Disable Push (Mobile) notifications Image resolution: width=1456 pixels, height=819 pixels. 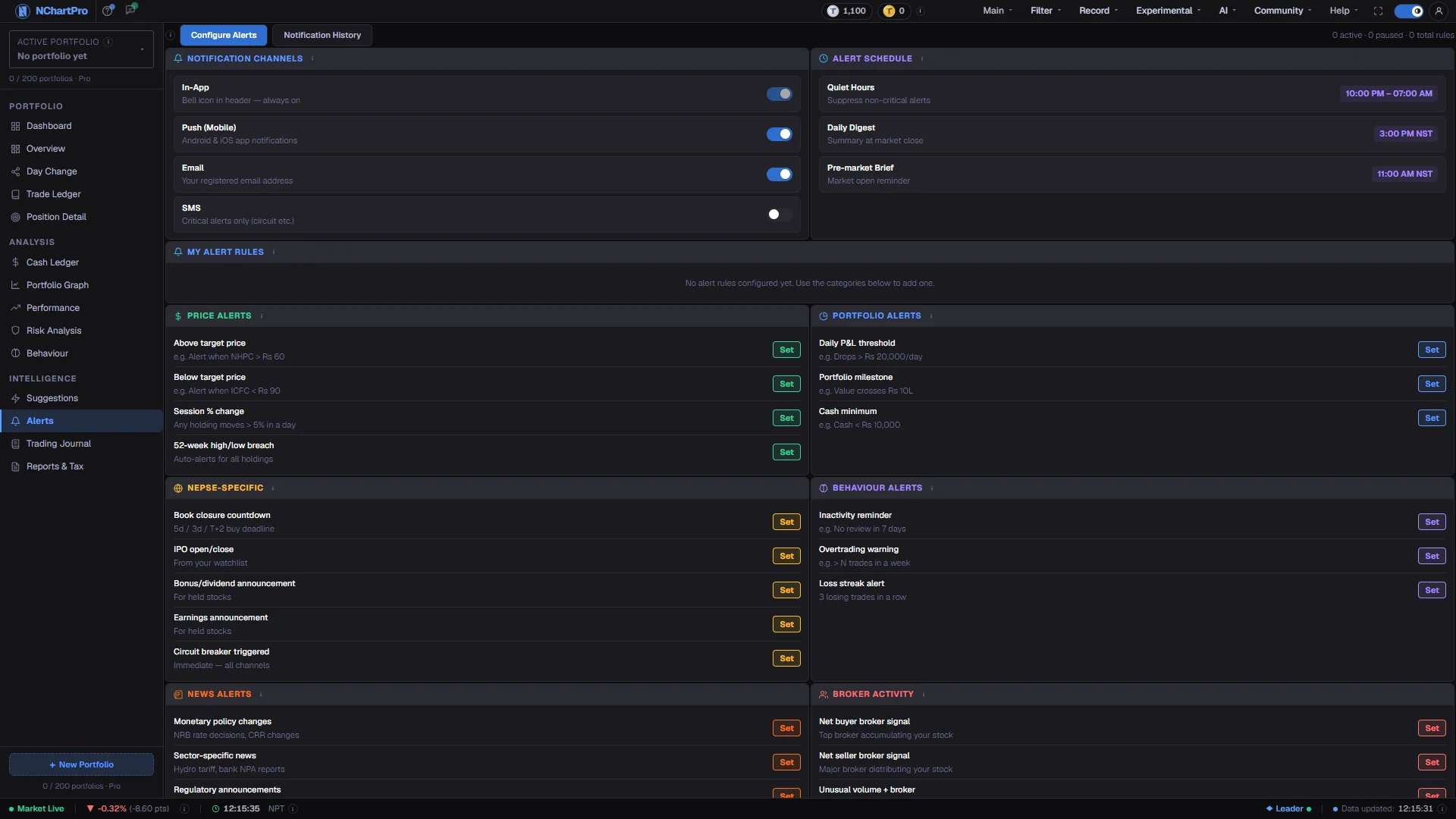779,134
